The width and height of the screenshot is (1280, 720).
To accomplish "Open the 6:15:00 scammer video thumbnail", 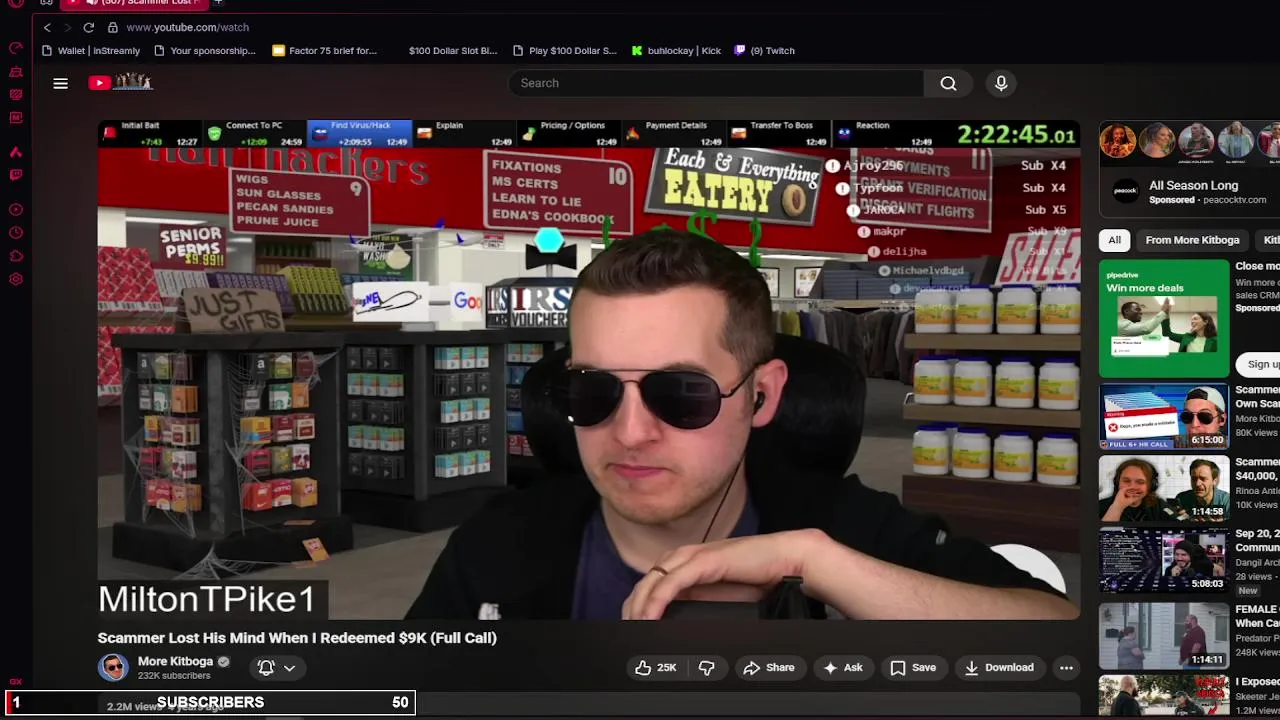I will [x=1164, y=416].
